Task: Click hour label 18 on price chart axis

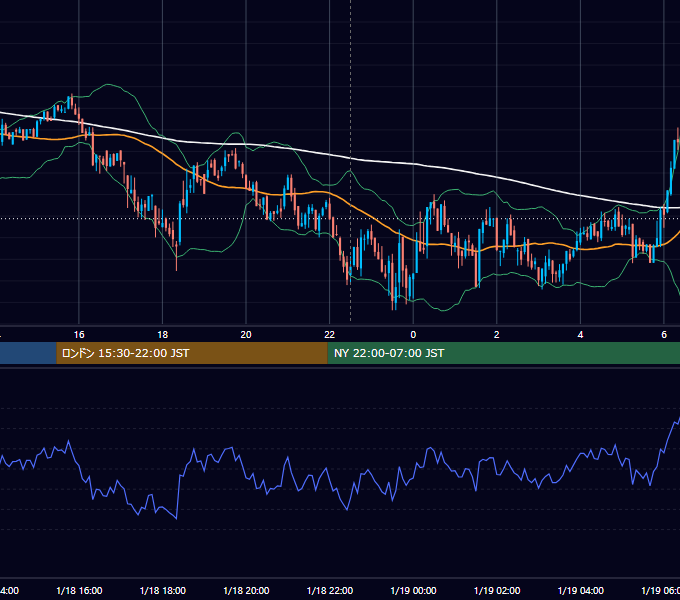Action: (x=163, y=335)
